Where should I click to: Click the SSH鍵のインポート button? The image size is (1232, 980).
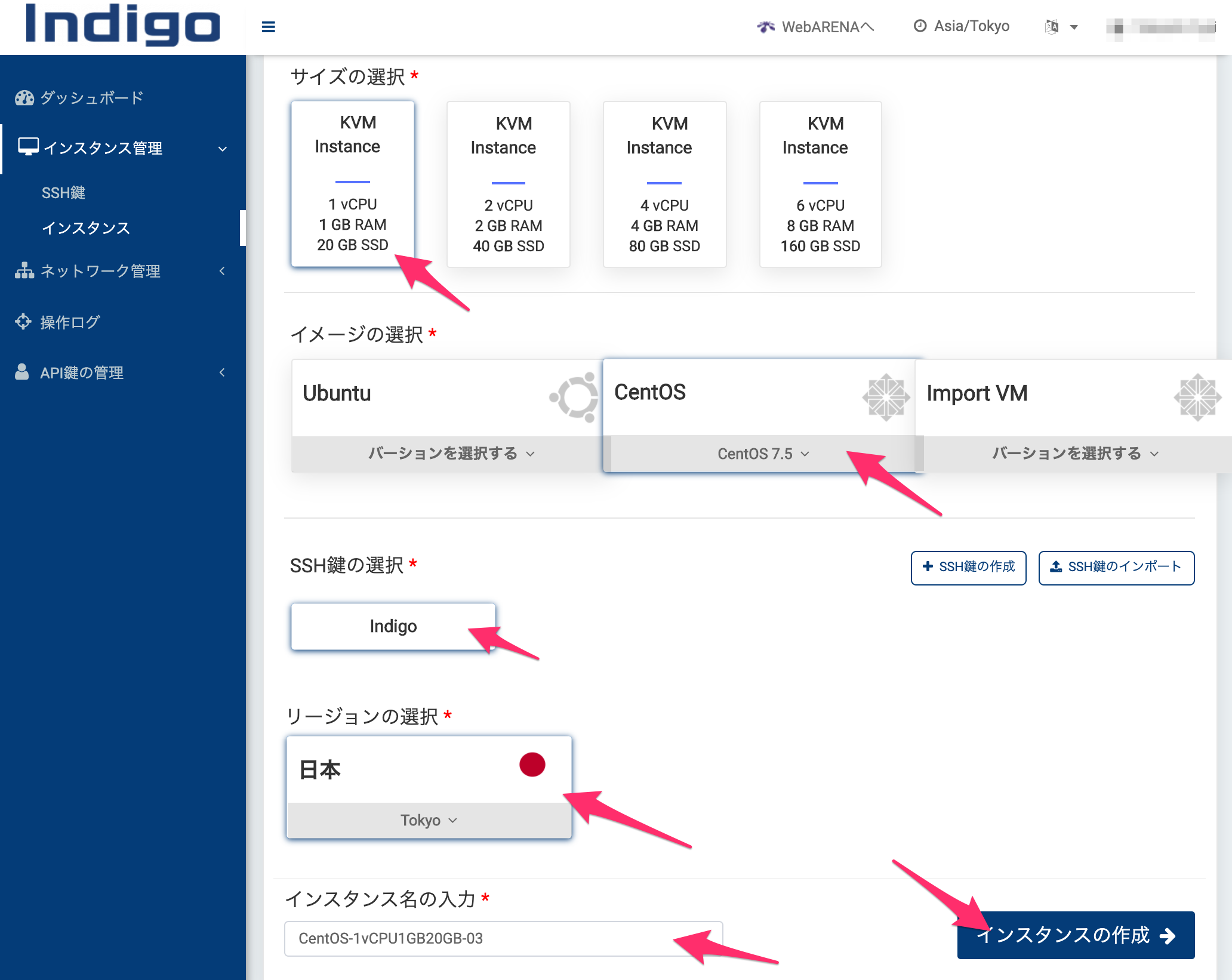1116,568
